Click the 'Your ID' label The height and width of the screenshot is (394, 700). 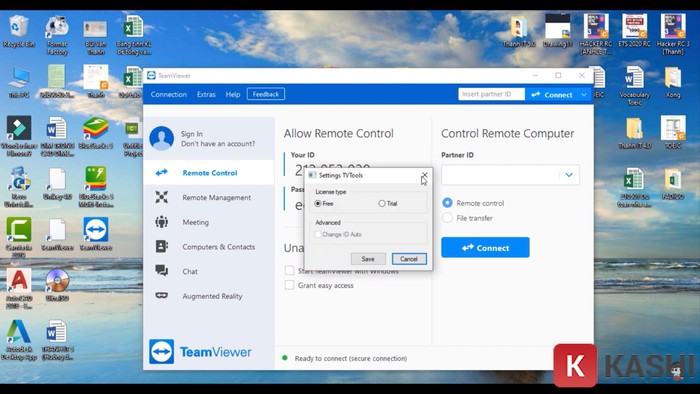coord(303,155)
